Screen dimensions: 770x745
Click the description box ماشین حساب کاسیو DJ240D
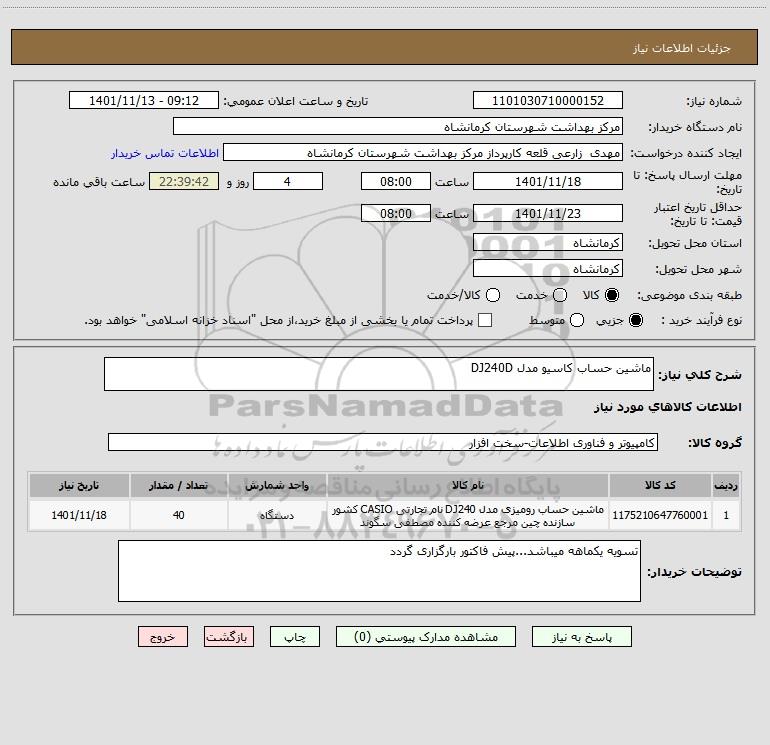coord(379,374)
